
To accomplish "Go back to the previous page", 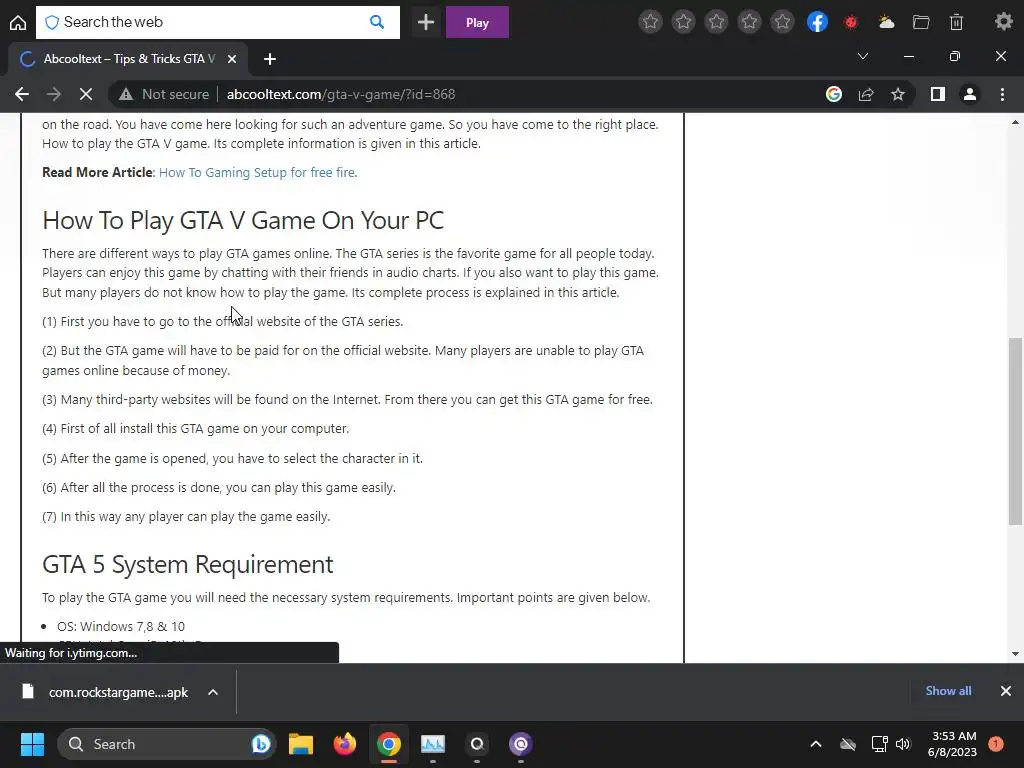I will tap(22, 94).
